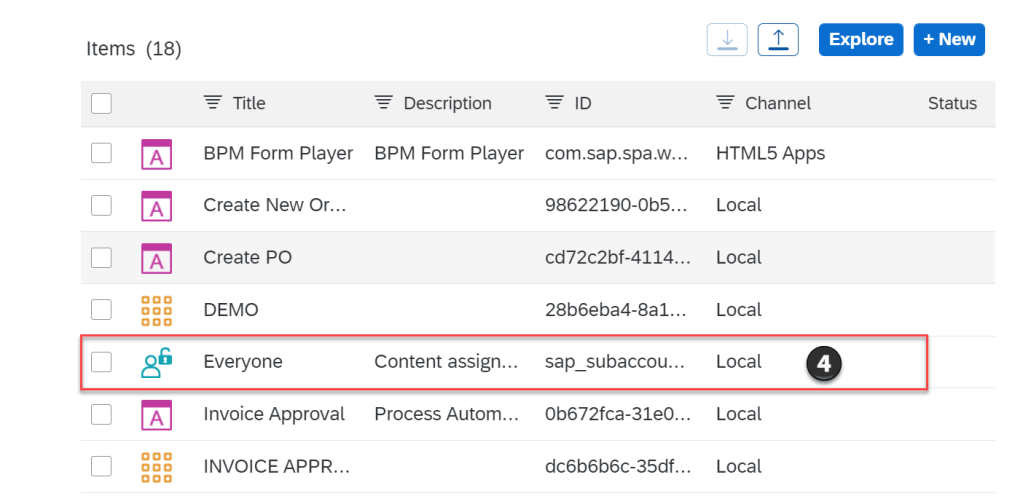Tick the checkbox for DEMO row

click(x=101, y=310)
